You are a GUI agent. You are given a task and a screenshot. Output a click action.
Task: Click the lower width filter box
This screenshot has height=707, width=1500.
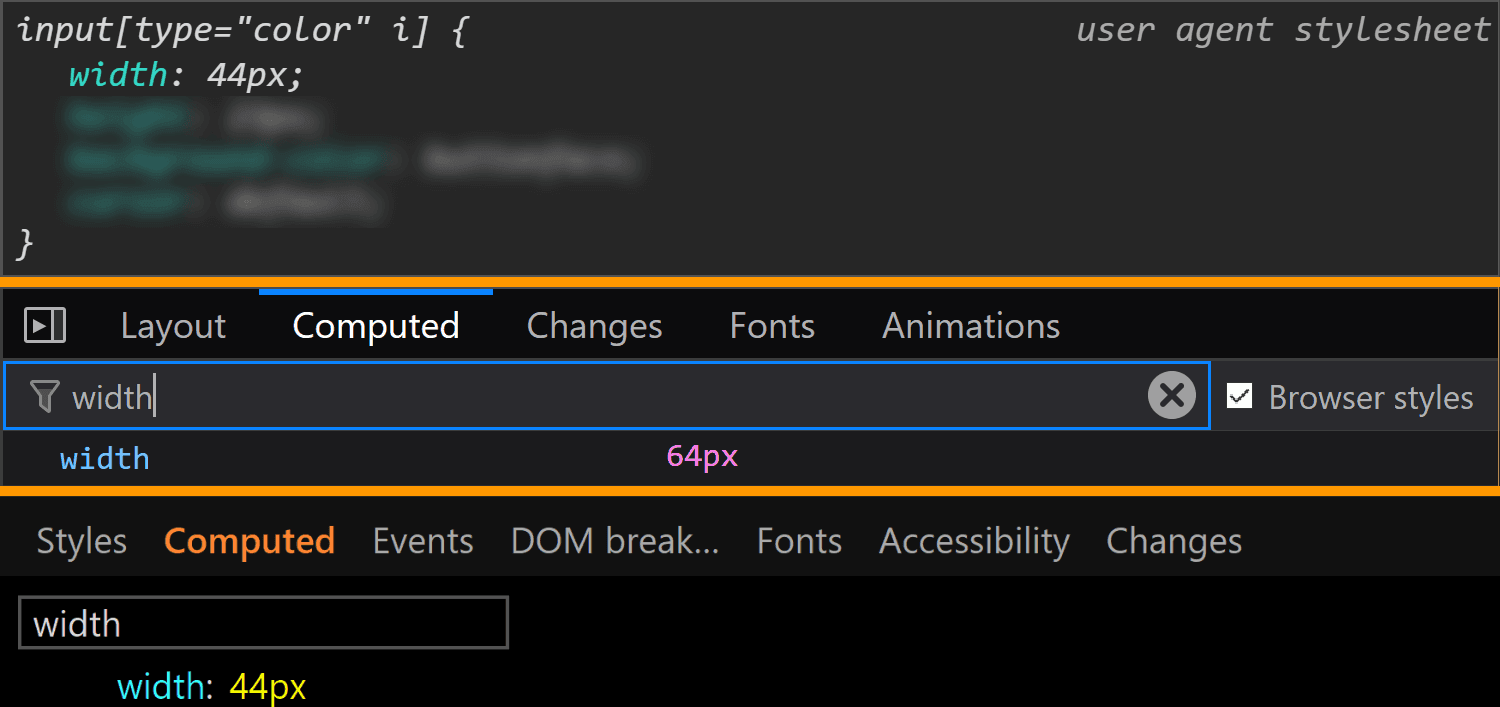pyautogui.click(x=263, y=623)
